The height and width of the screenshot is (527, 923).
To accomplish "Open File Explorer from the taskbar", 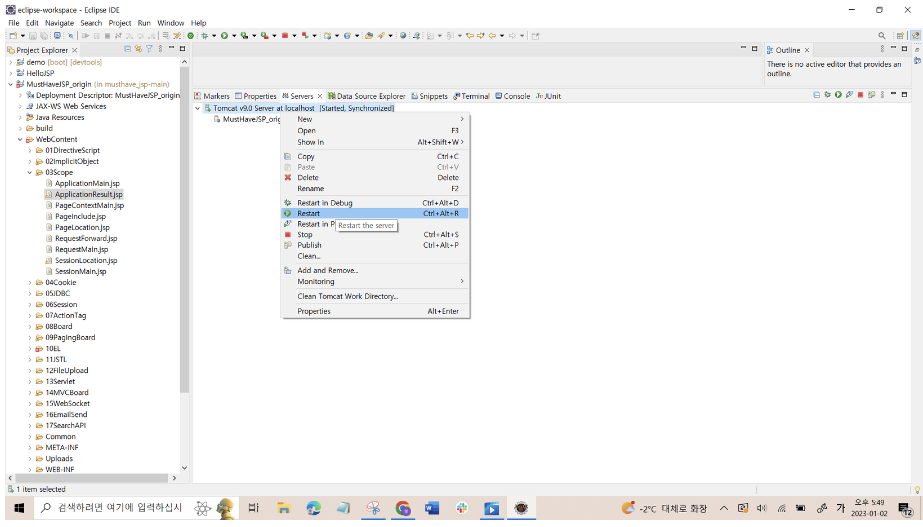I will click(284, 508).
